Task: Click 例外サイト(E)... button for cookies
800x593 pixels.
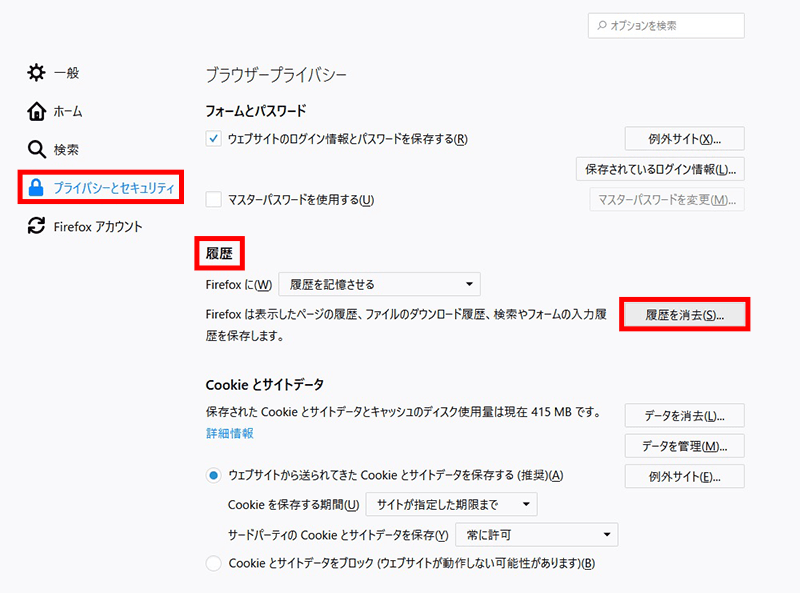Action: pyautogui.click(x=684, y=477)
